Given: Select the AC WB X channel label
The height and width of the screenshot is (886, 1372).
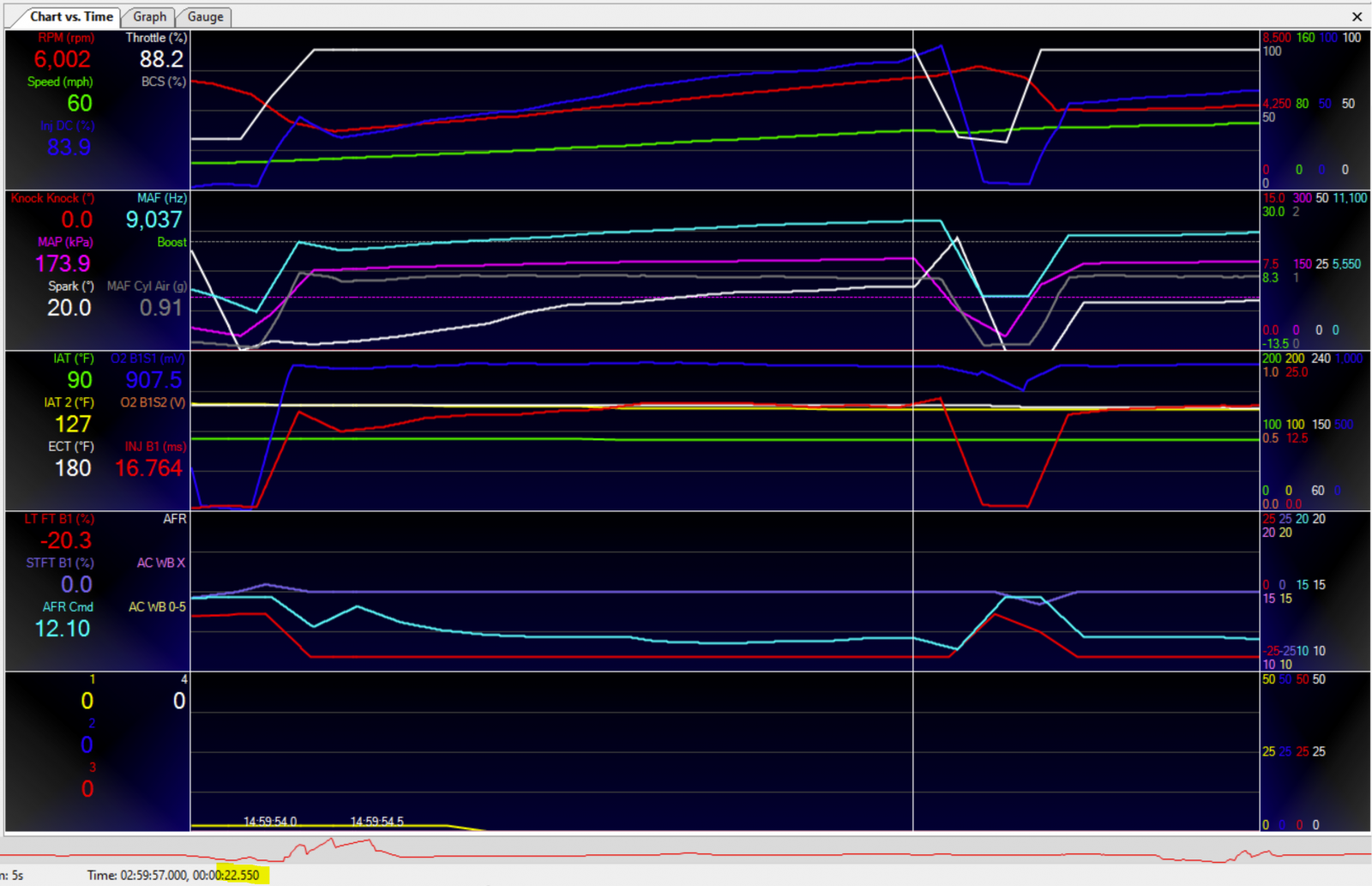Looking at the screenshot, I should point(161,563).
